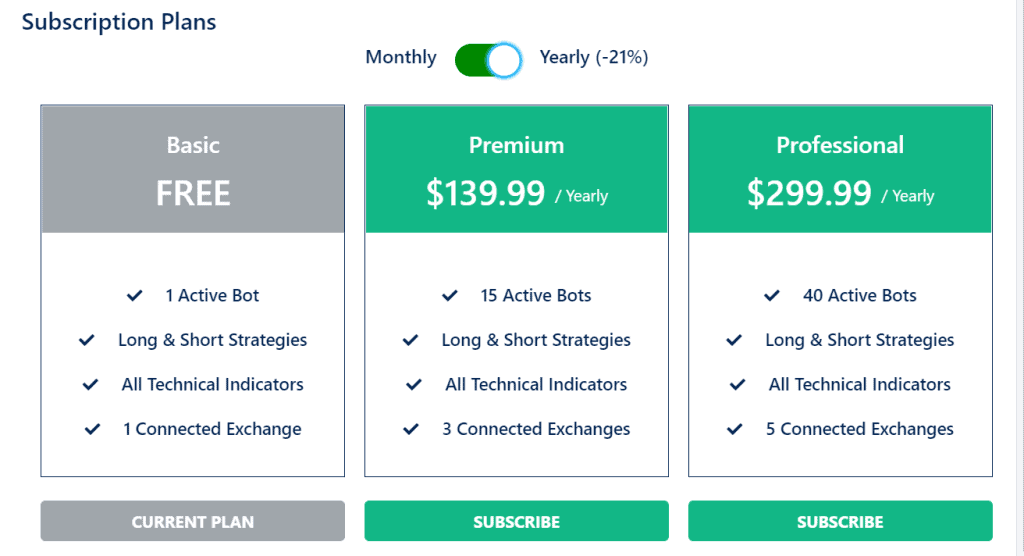
Task: Click checkmark beside 1 Connected Exchange
Action: coord(93,429)
